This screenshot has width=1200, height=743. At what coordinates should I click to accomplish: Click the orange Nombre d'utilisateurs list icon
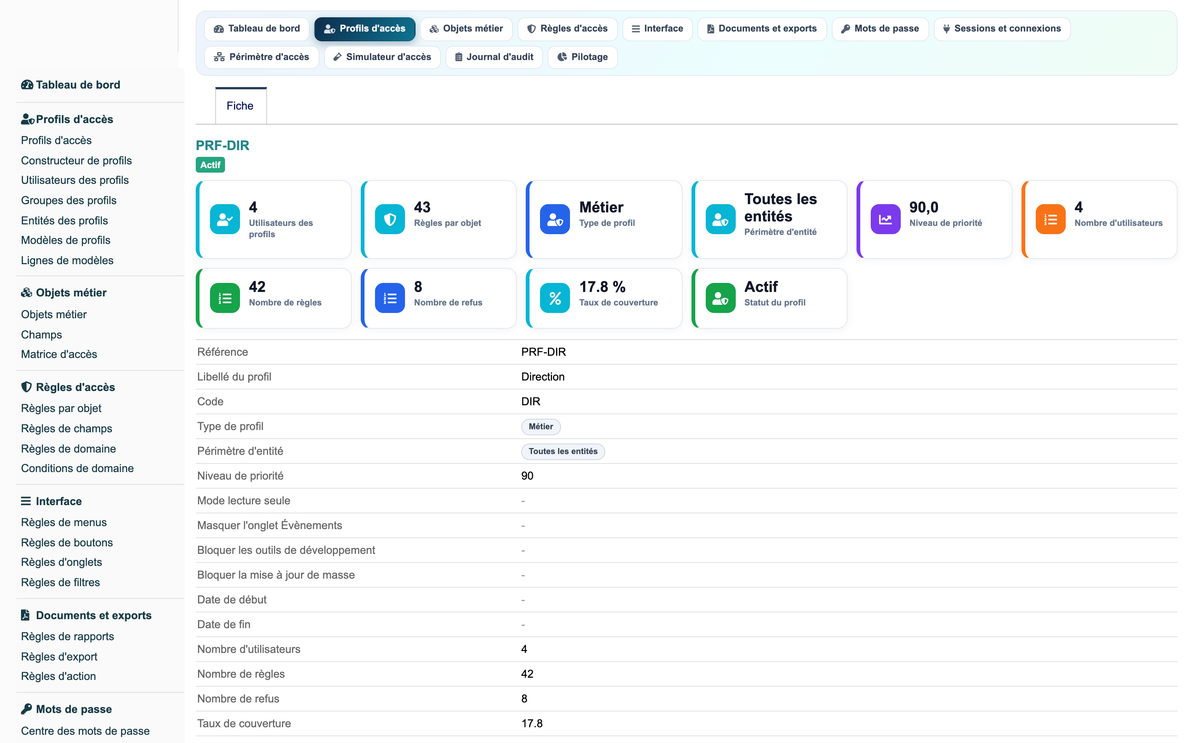coord(1051,220)
